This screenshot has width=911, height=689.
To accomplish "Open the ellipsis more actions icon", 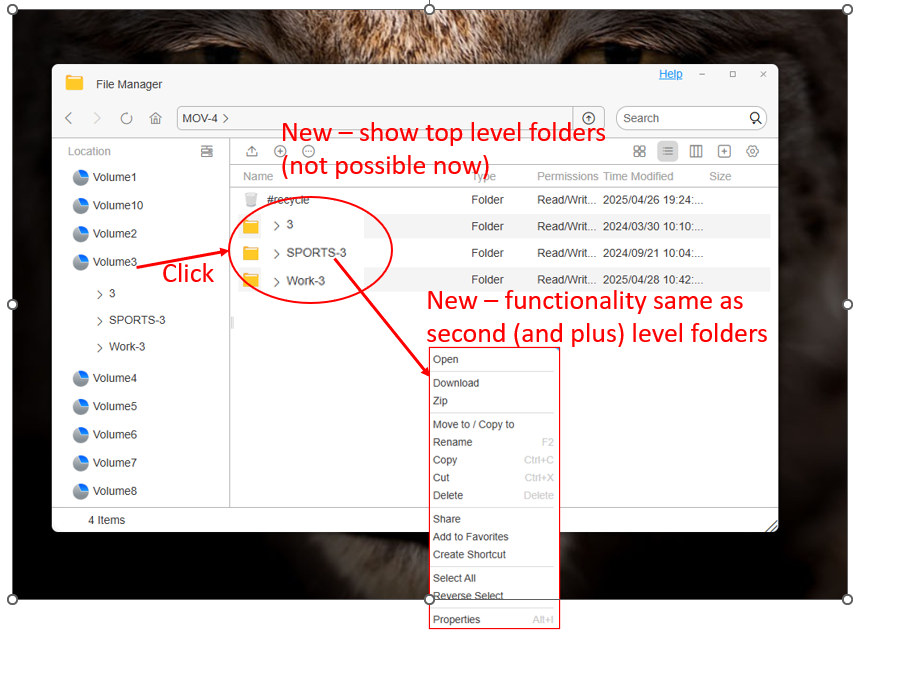I will [x=309, y=152].
